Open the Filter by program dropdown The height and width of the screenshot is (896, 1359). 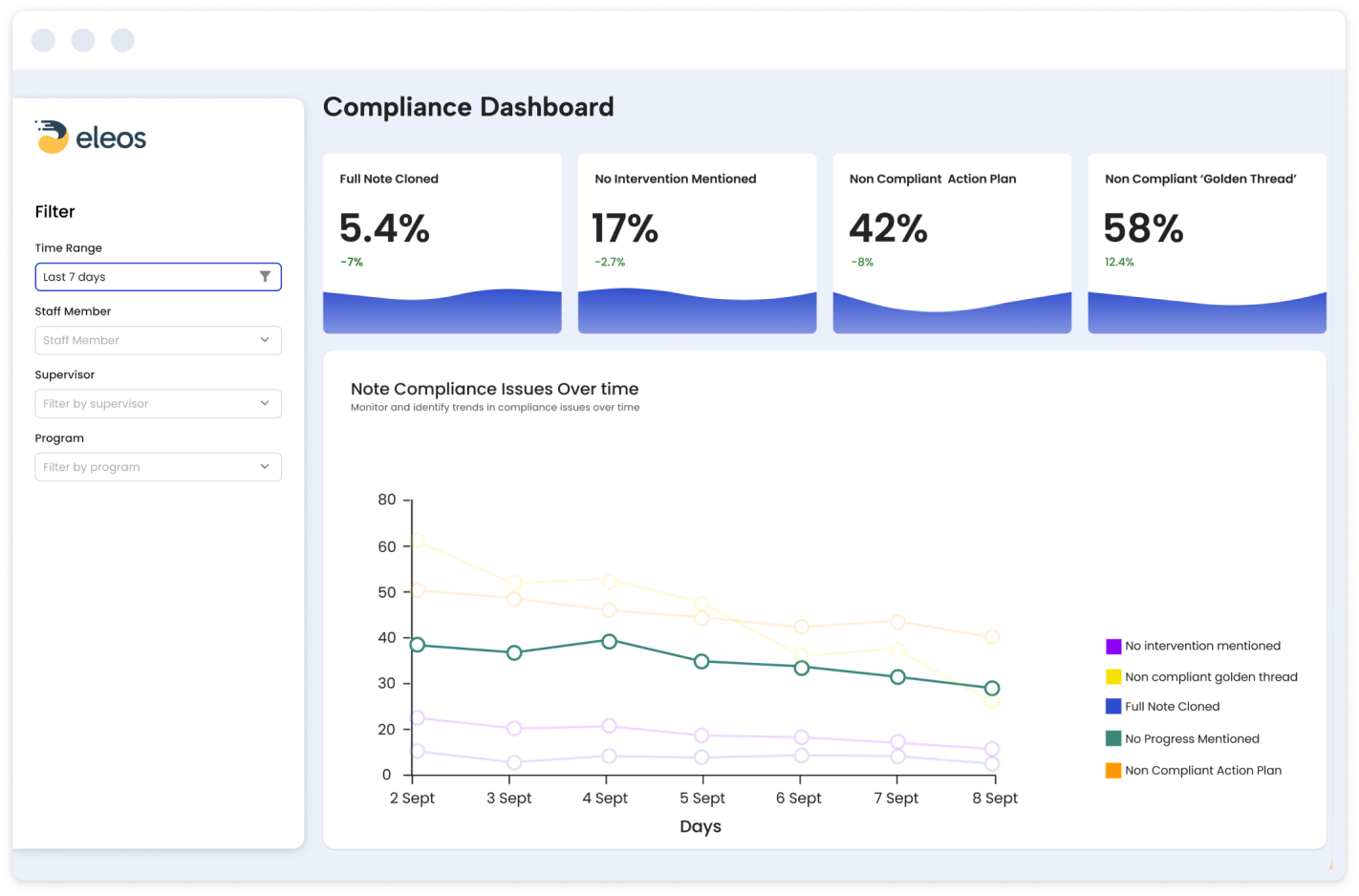pos(159,467)
